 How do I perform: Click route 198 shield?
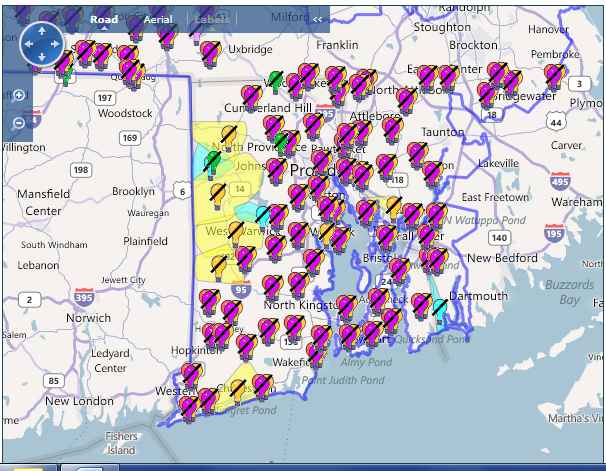[x=81, y=170]
